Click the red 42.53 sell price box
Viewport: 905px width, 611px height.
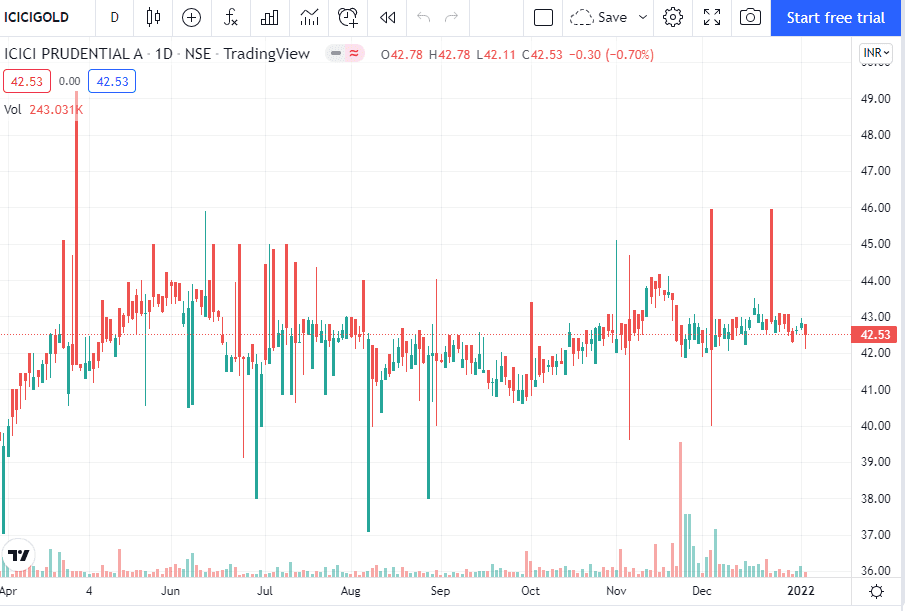(x=27, y=81)
